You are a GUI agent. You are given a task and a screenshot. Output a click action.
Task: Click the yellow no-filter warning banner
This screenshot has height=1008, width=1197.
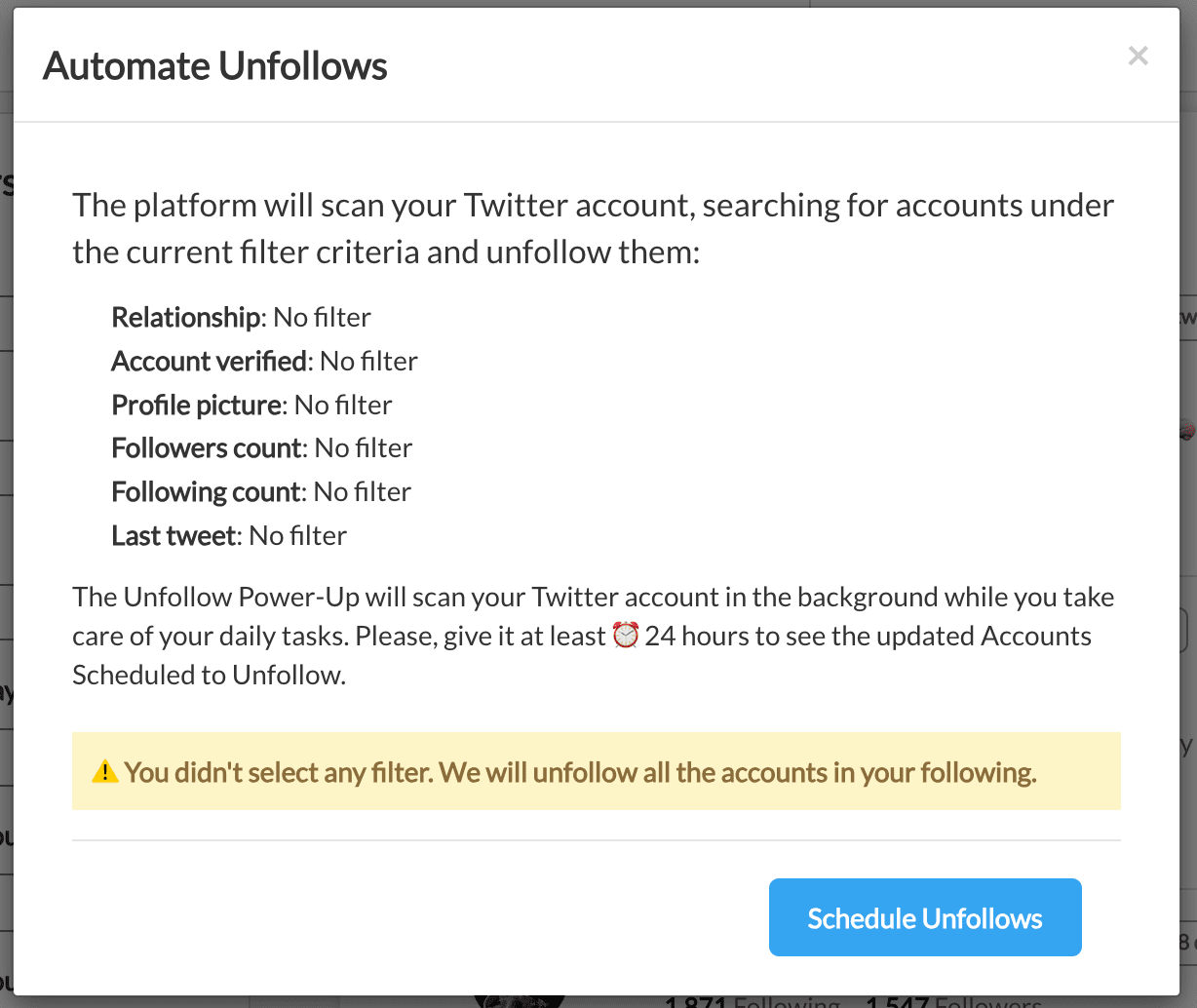[x=597, y=771]
